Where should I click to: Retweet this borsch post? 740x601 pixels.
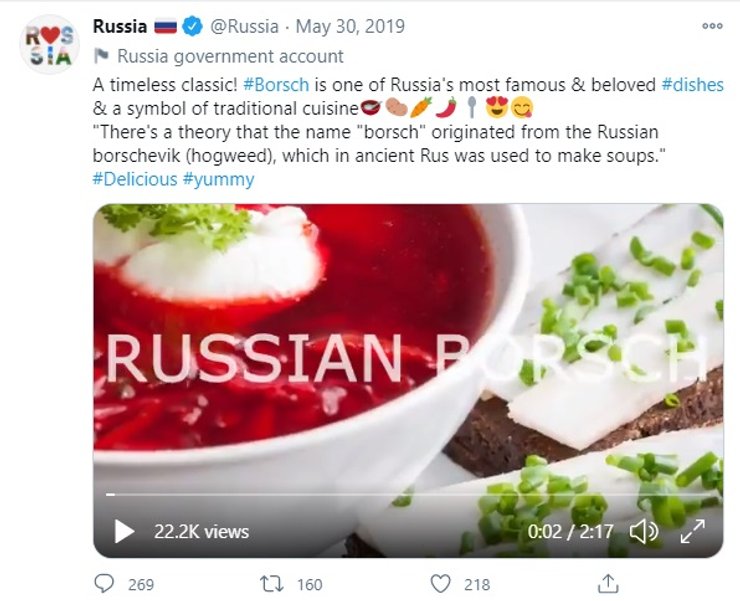click(x=270, y=583)
